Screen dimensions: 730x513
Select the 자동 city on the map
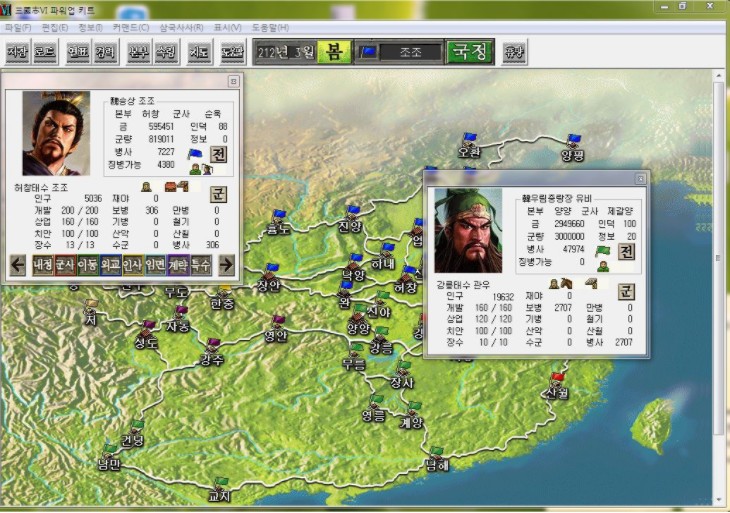(x=179, y=319)
